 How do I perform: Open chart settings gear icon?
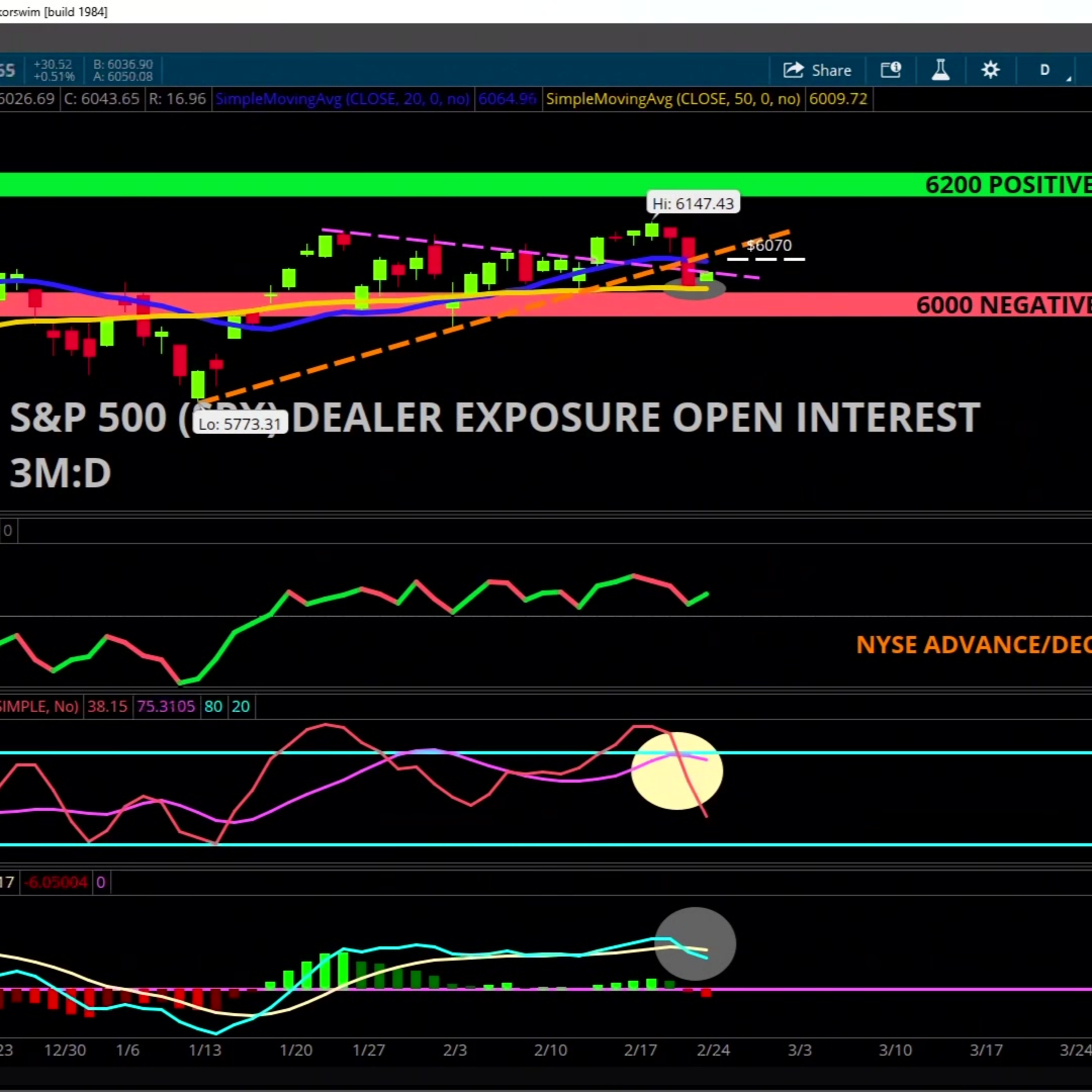point(990,70)
